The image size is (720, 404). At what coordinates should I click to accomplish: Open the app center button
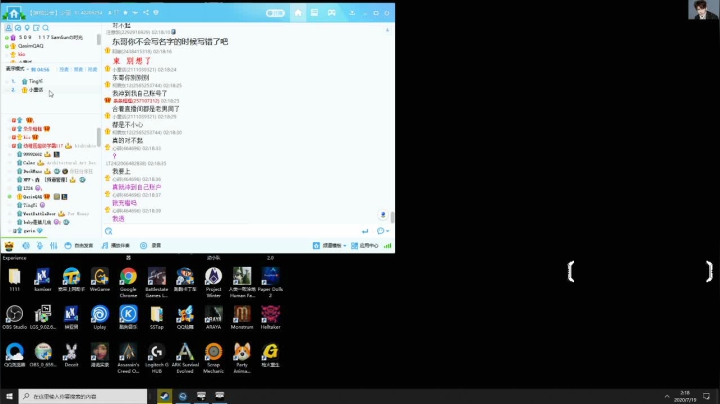365,246
